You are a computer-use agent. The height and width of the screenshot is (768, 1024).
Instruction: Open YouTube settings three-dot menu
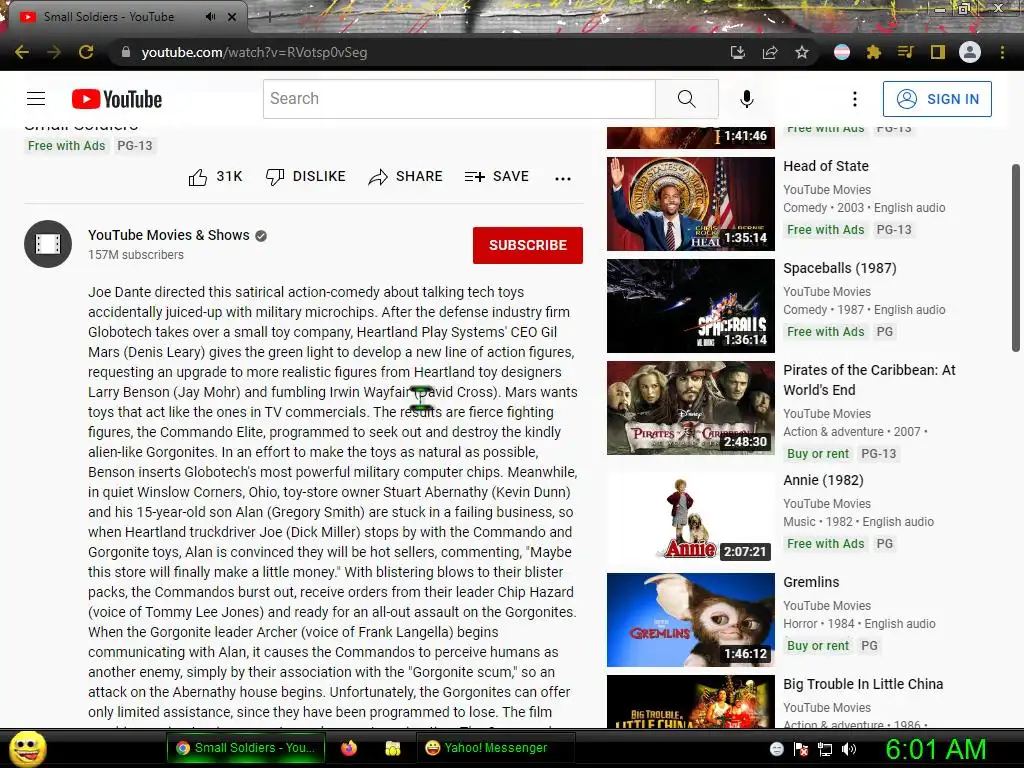[x=855, y=99]
